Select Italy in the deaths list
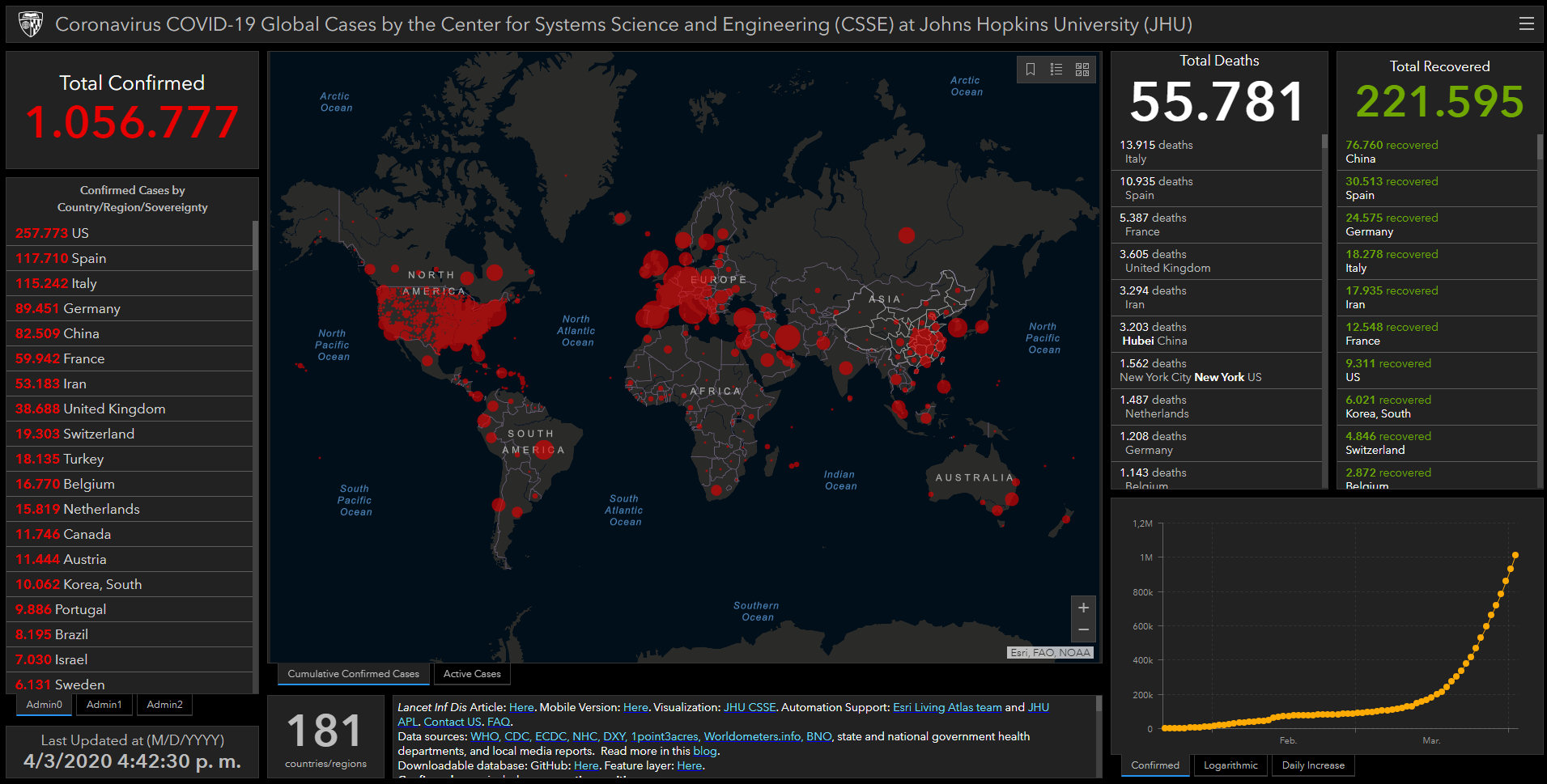This screenshot has height=784, width=1547. 1156,151
